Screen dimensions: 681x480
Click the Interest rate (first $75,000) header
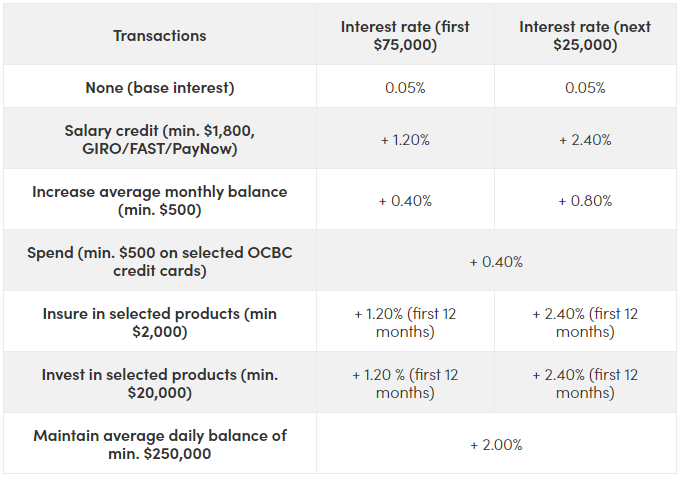coord(405,36)
